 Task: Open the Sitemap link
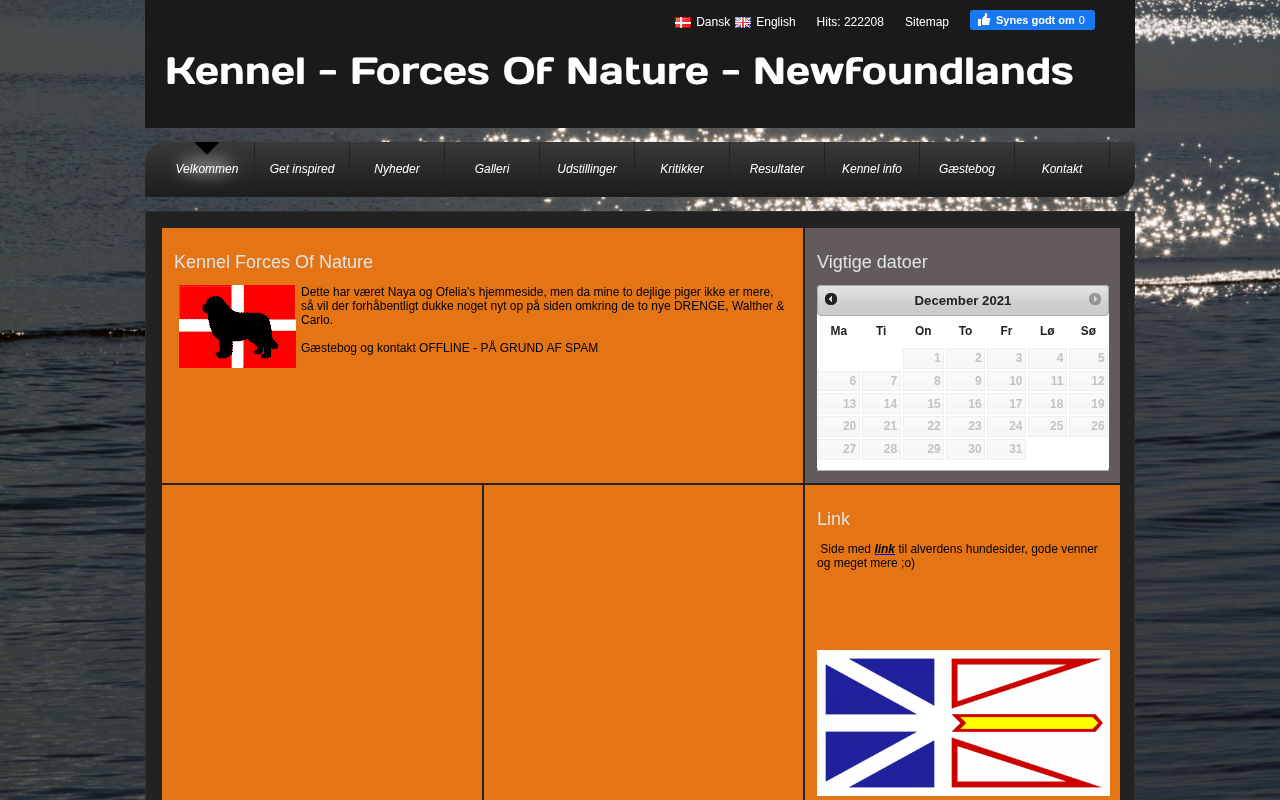coord(927,22)
